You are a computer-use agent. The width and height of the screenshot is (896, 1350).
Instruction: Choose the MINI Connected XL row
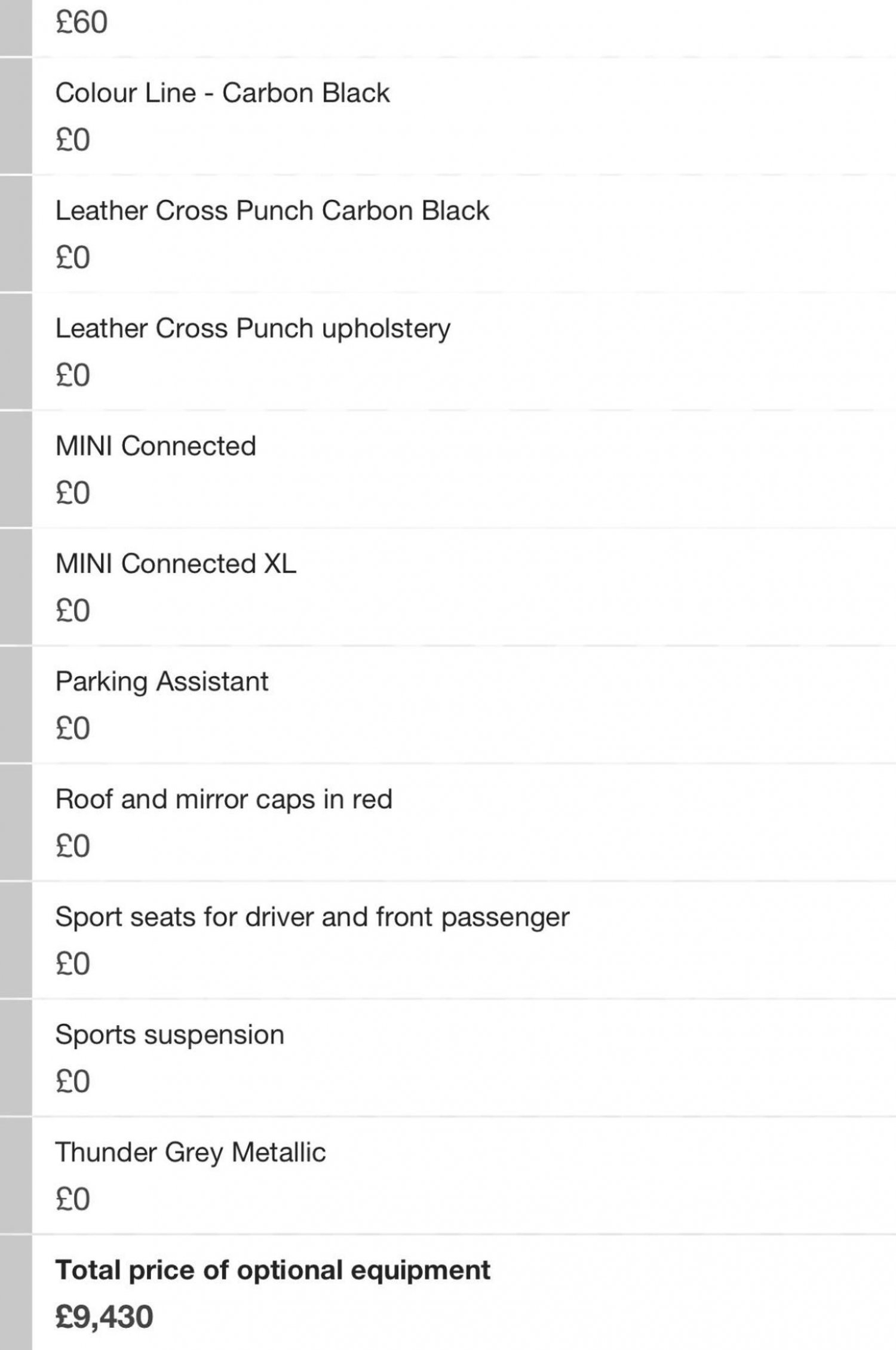pos(464,587)
